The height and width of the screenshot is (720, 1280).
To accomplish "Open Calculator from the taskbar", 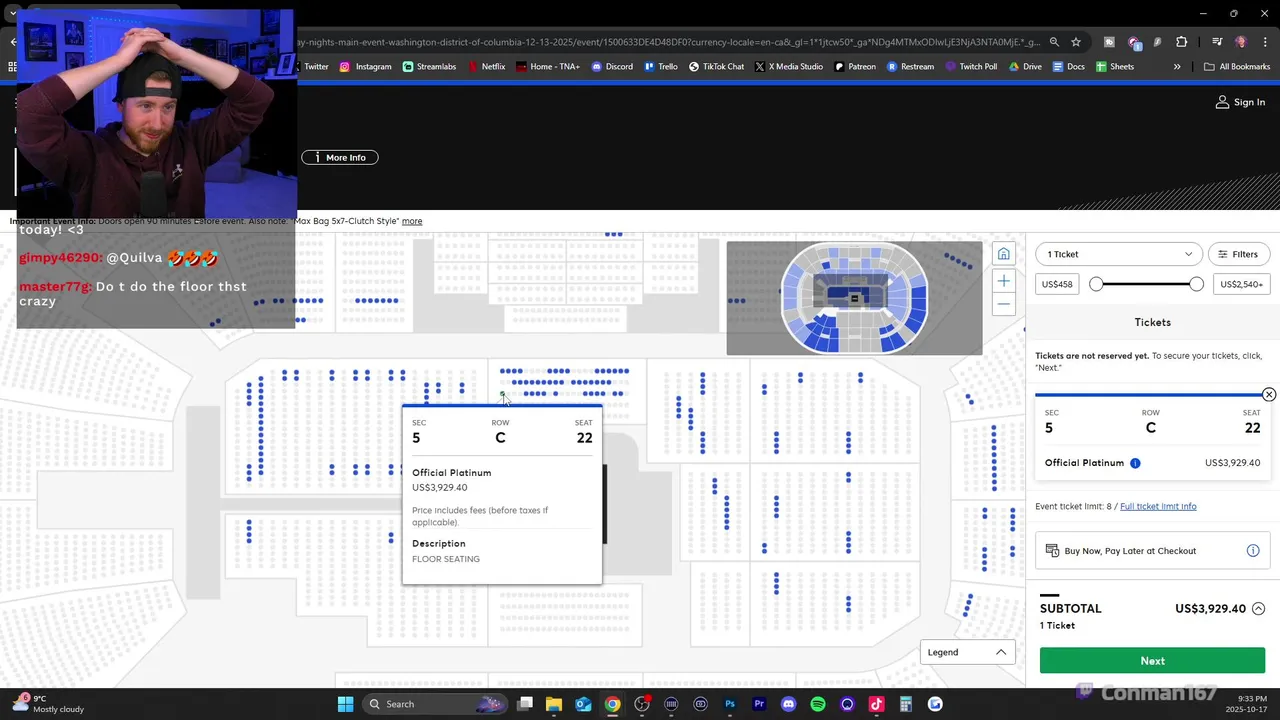I will tap(906, 704).
